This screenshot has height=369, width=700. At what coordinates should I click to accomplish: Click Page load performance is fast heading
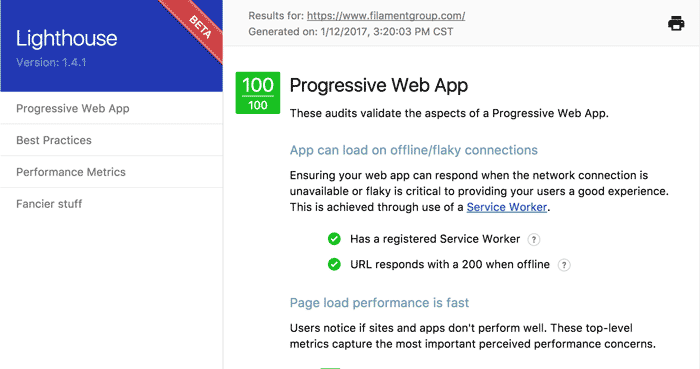379,303
